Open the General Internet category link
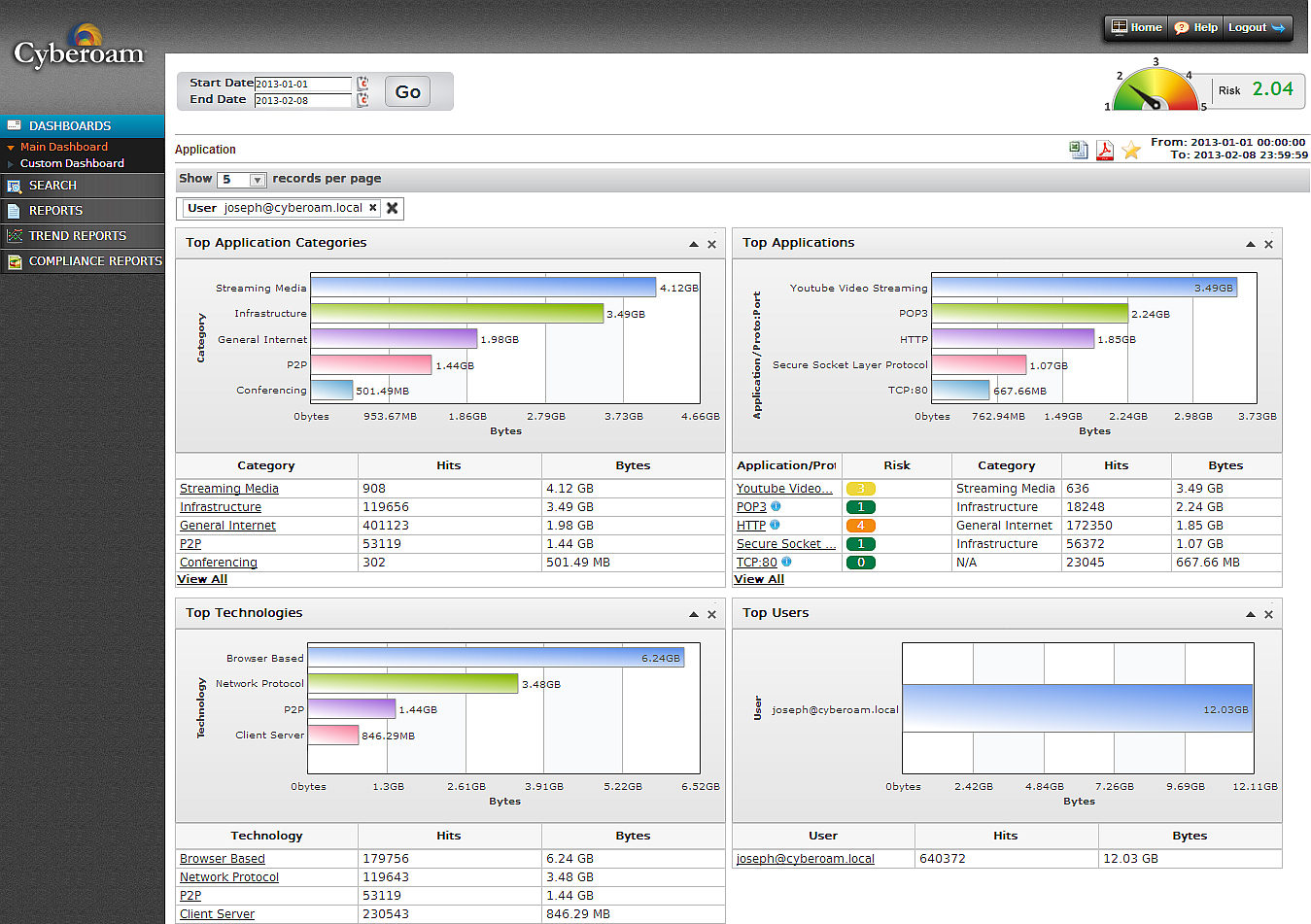1311x924 pixels. [x=227, y=526]
